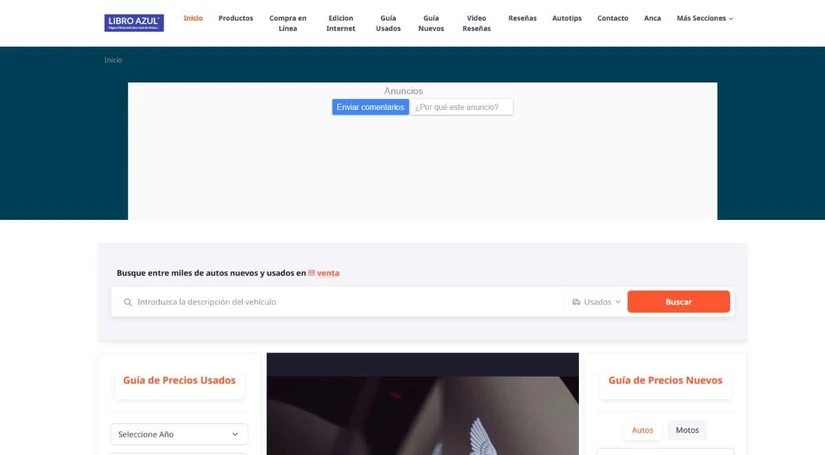The image size is (825, 455).
Task: Click the magnifier icon in search bar
Action: 128,302
